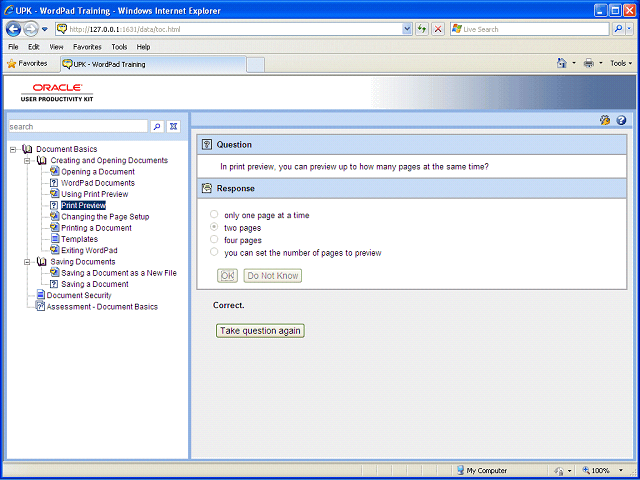Click the Do Not Know button
The height and width of the screenshot is (480, 640).
pos(273,276)
